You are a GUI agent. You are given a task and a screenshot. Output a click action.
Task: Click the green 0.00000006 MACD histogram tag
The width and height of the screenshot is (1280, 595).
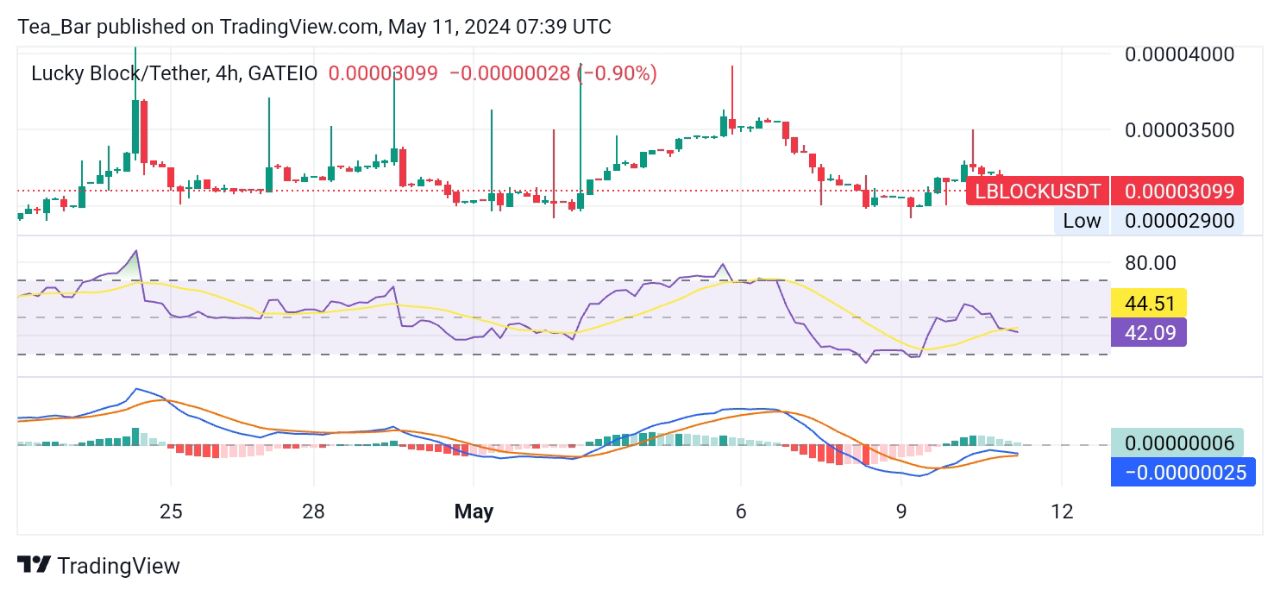[1178, 443]
